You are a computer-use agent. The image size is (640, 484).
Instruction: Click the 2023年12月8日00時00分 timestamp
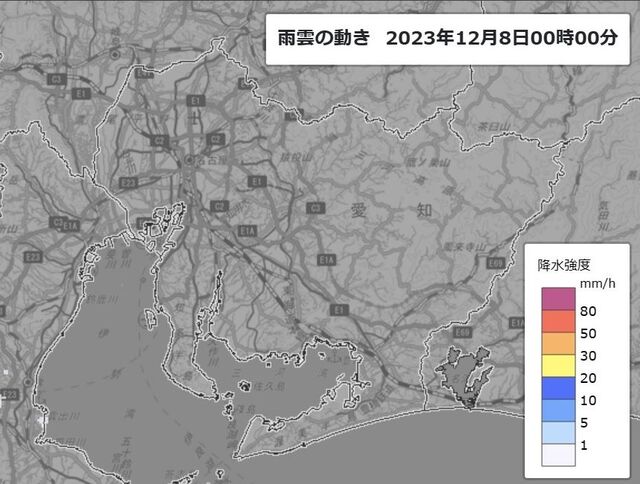coord(502,38)
